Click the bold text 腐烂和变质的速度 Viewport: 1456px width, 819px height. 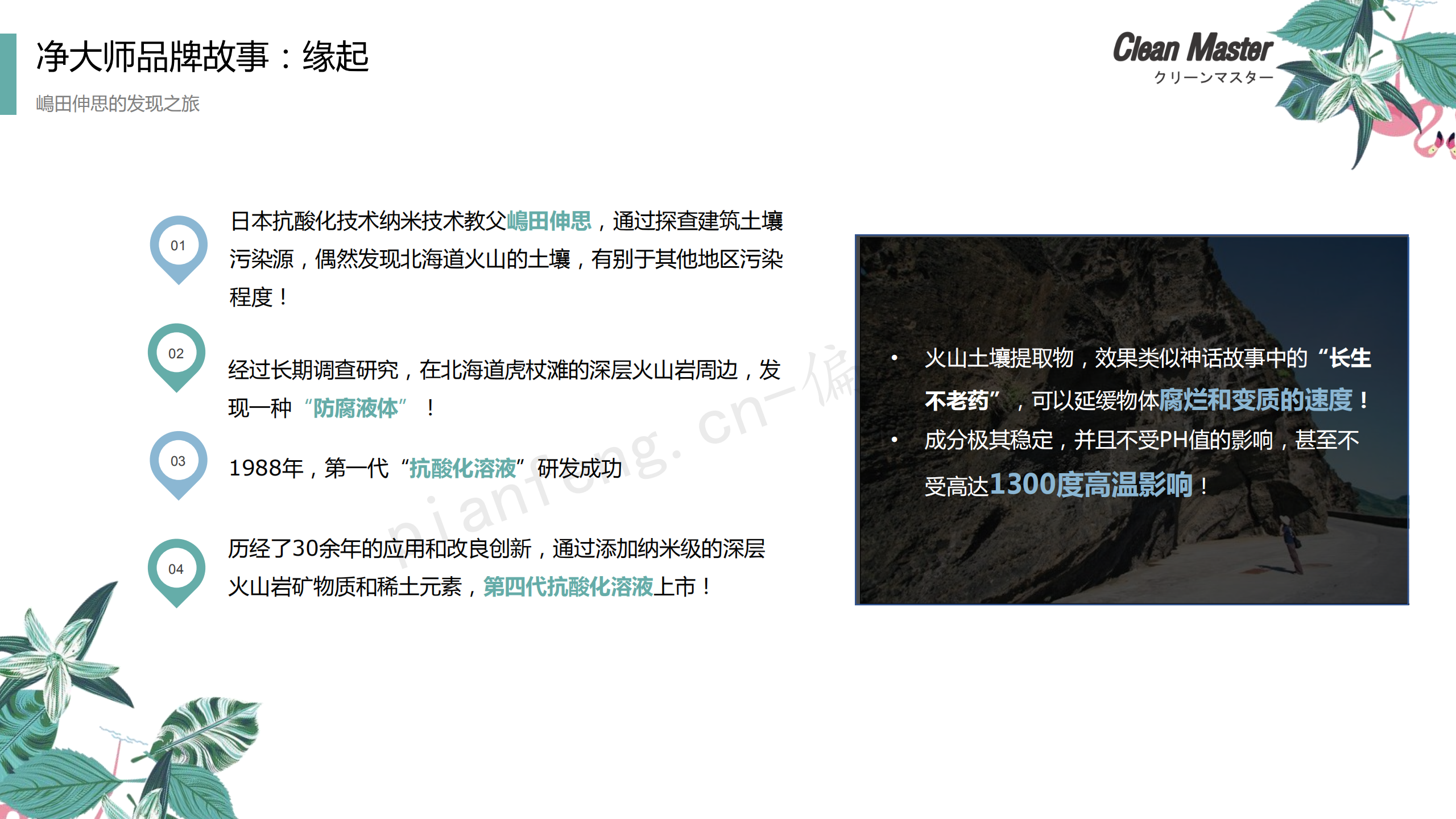(x=1255, y=399)
